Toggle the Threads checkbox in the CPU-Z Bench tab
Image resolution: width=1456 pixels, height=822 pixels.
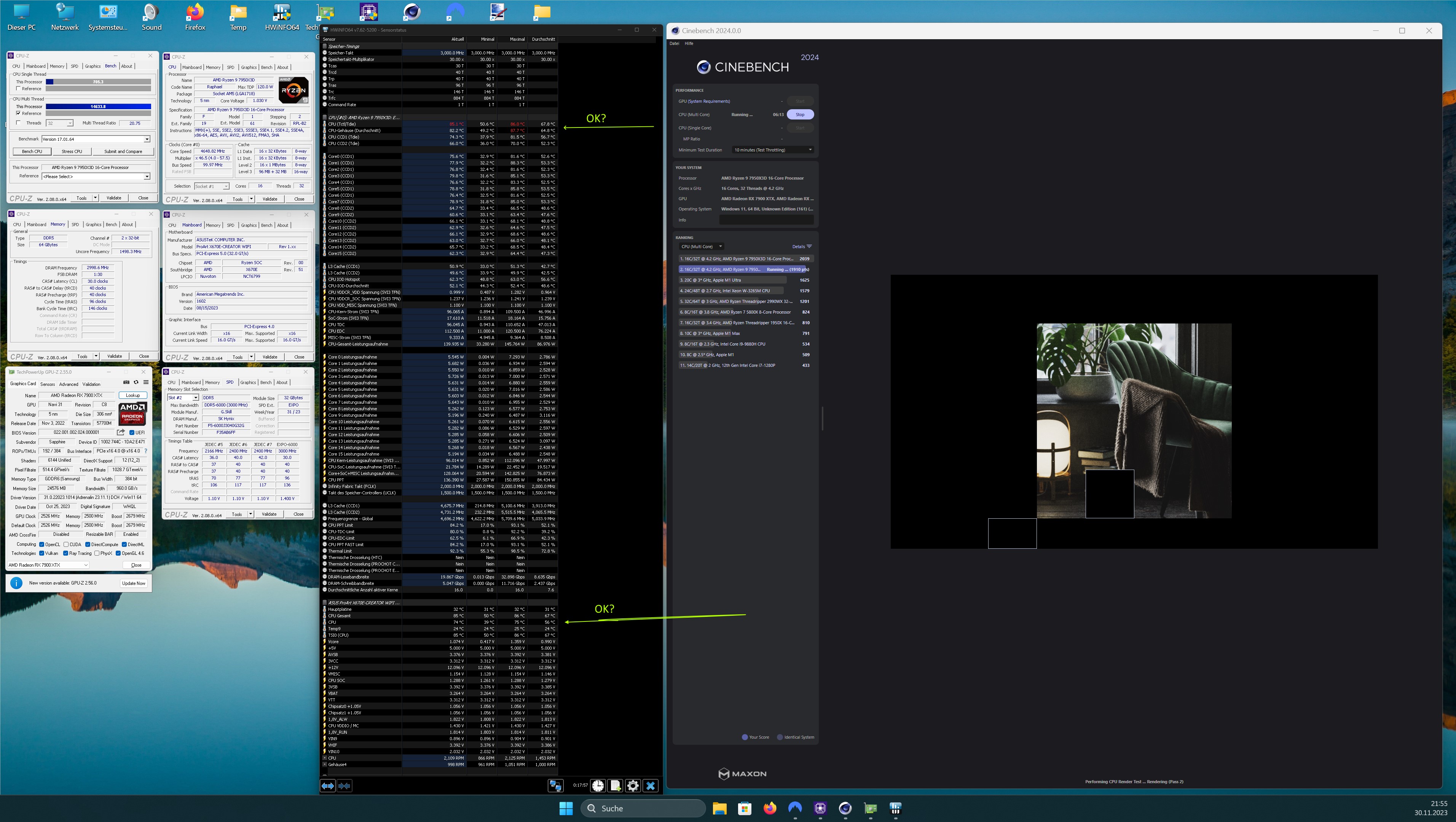click(x=19, y=123)
